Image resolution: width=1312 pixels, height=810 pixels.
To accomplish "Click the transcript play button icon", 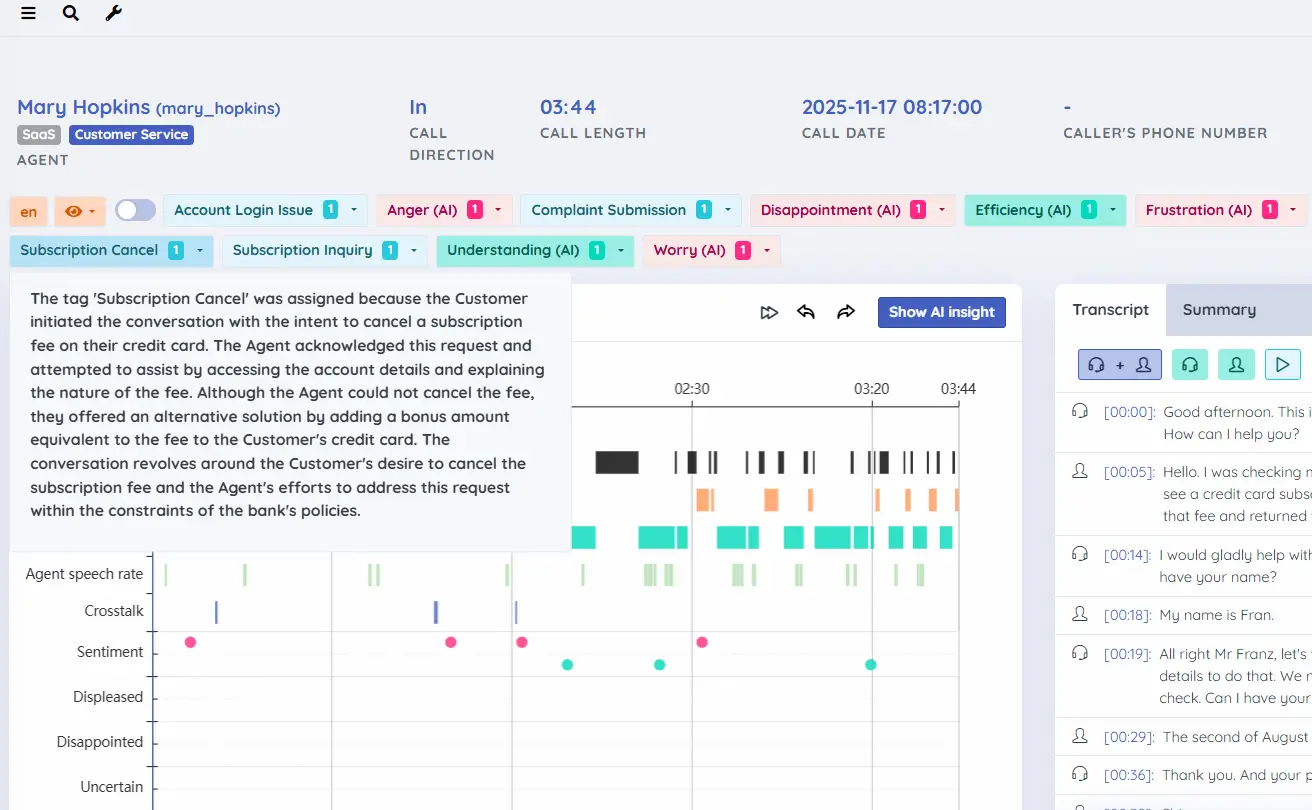I will [x=1283, y=365].
